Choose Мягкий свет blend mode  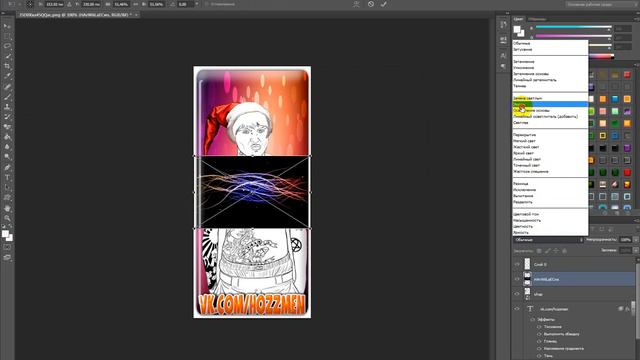click(524, 141)
